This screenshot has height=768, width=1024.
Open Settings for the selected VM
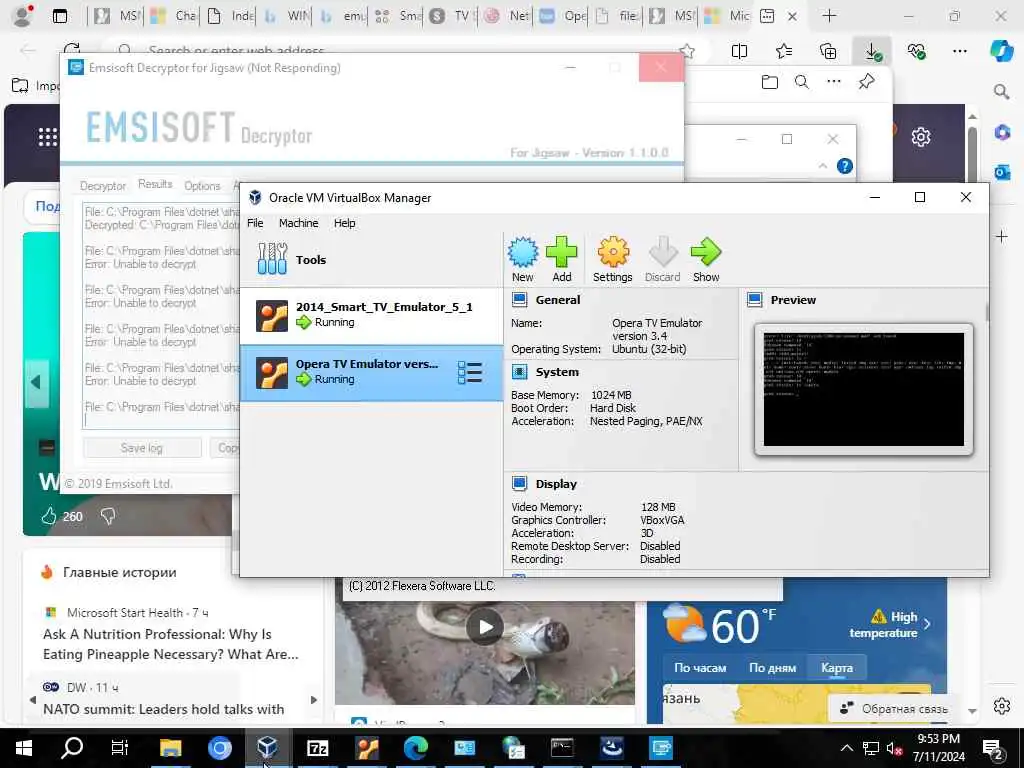click(x=613, y=259)
